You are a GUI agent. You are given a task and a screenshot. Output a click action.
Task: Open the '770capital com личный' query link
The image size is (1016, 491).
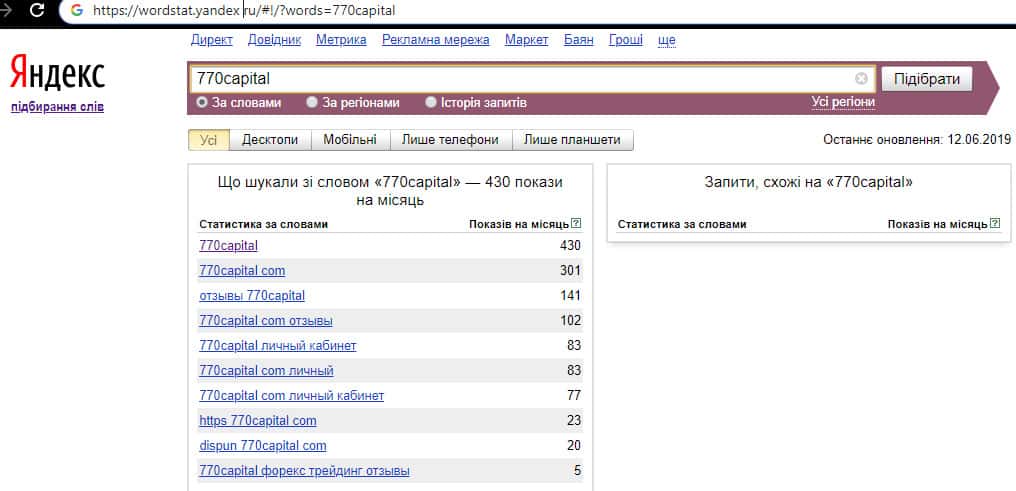pyautogui.click(x=267, y=371)
